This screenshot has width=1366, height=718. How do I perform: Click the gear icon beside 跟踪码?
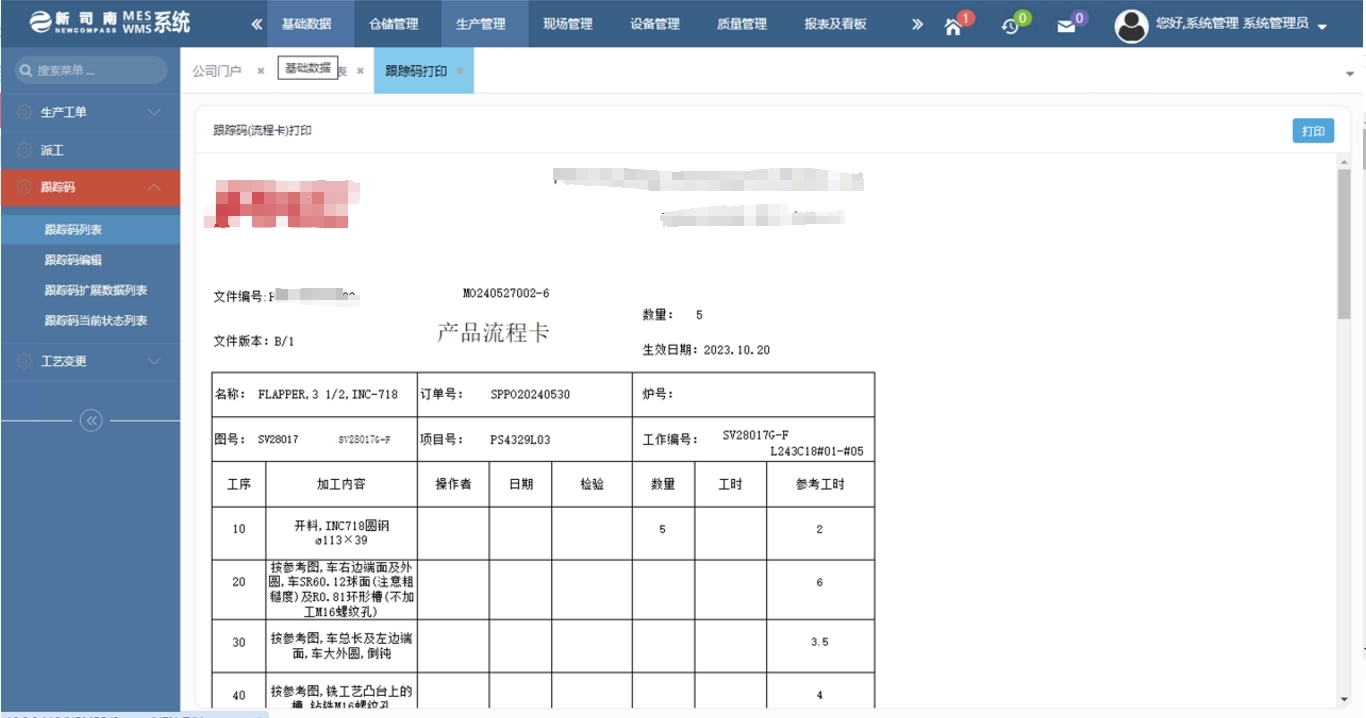tap(25, 187)
